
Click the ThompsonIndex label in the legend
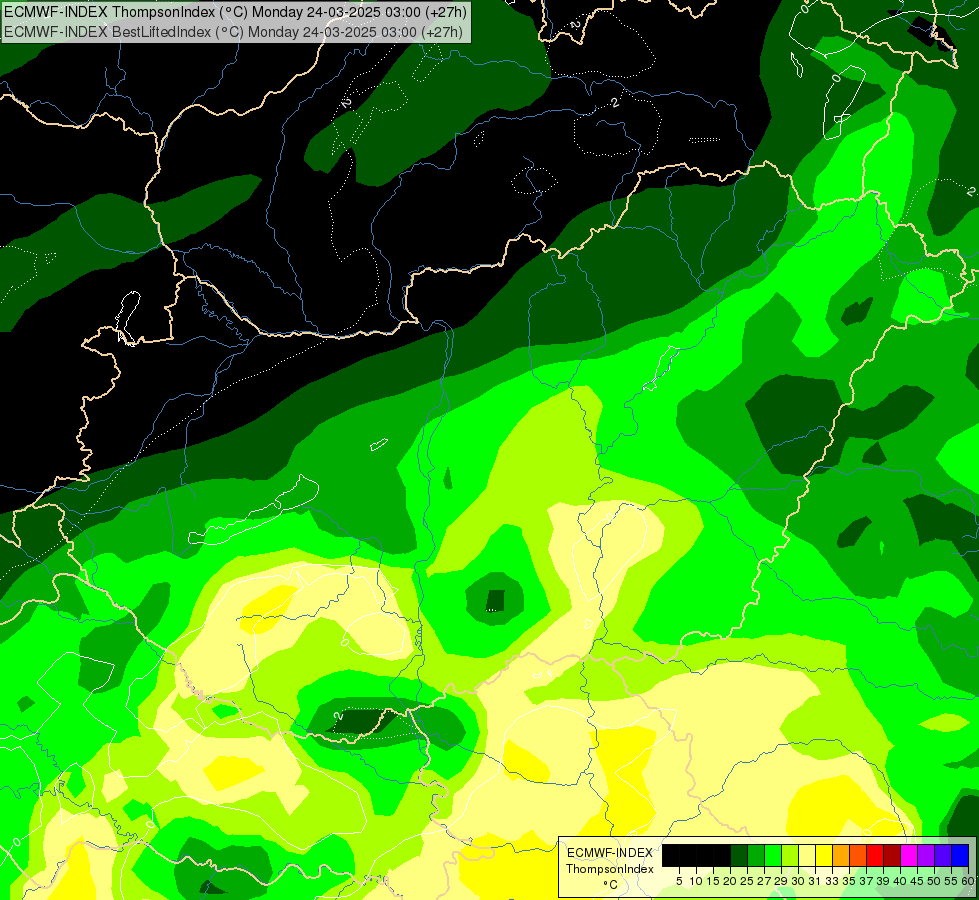[610, 869]
